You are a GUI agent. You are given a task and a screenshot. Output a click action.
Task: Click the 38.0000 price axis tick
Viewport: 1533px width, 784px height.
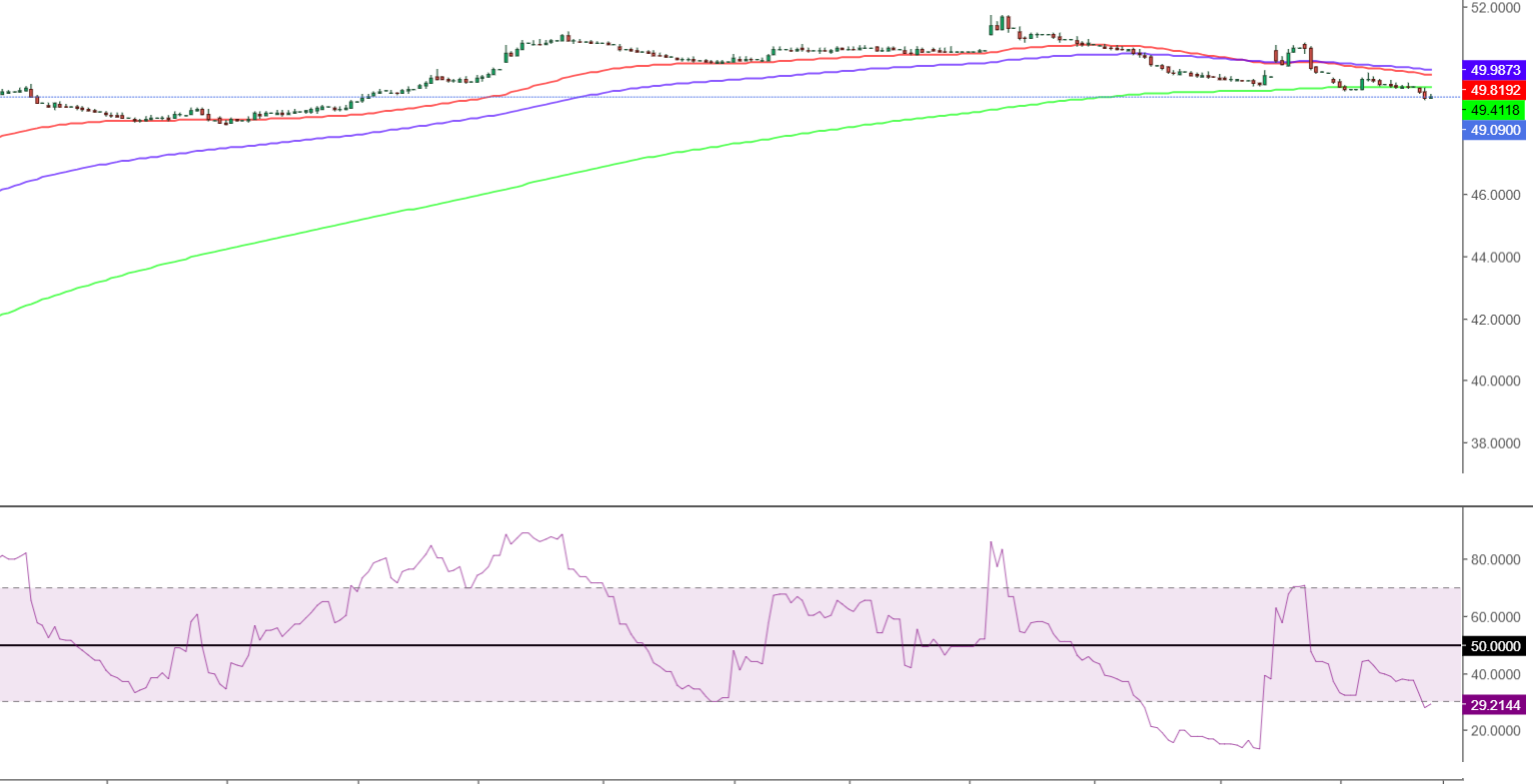1496,443
